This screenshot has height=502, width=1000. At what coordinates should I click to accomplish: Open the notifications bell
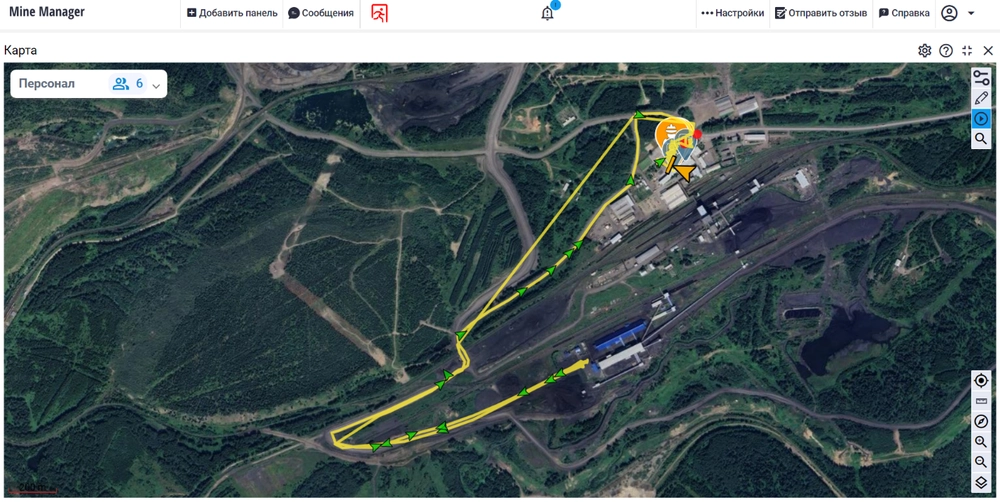click(547, 13)
